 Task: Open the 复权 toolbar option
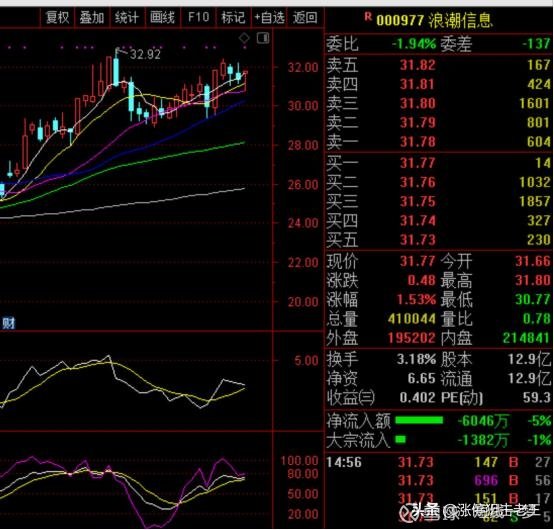click(57, 17)
